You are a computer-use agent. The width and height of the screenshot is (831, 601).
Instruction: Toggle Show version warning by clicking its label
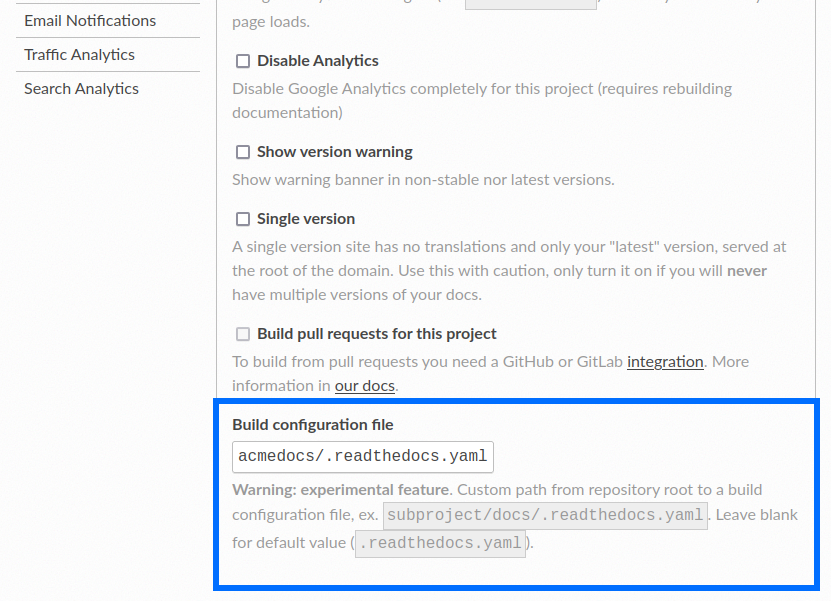[x=333, y=152]
